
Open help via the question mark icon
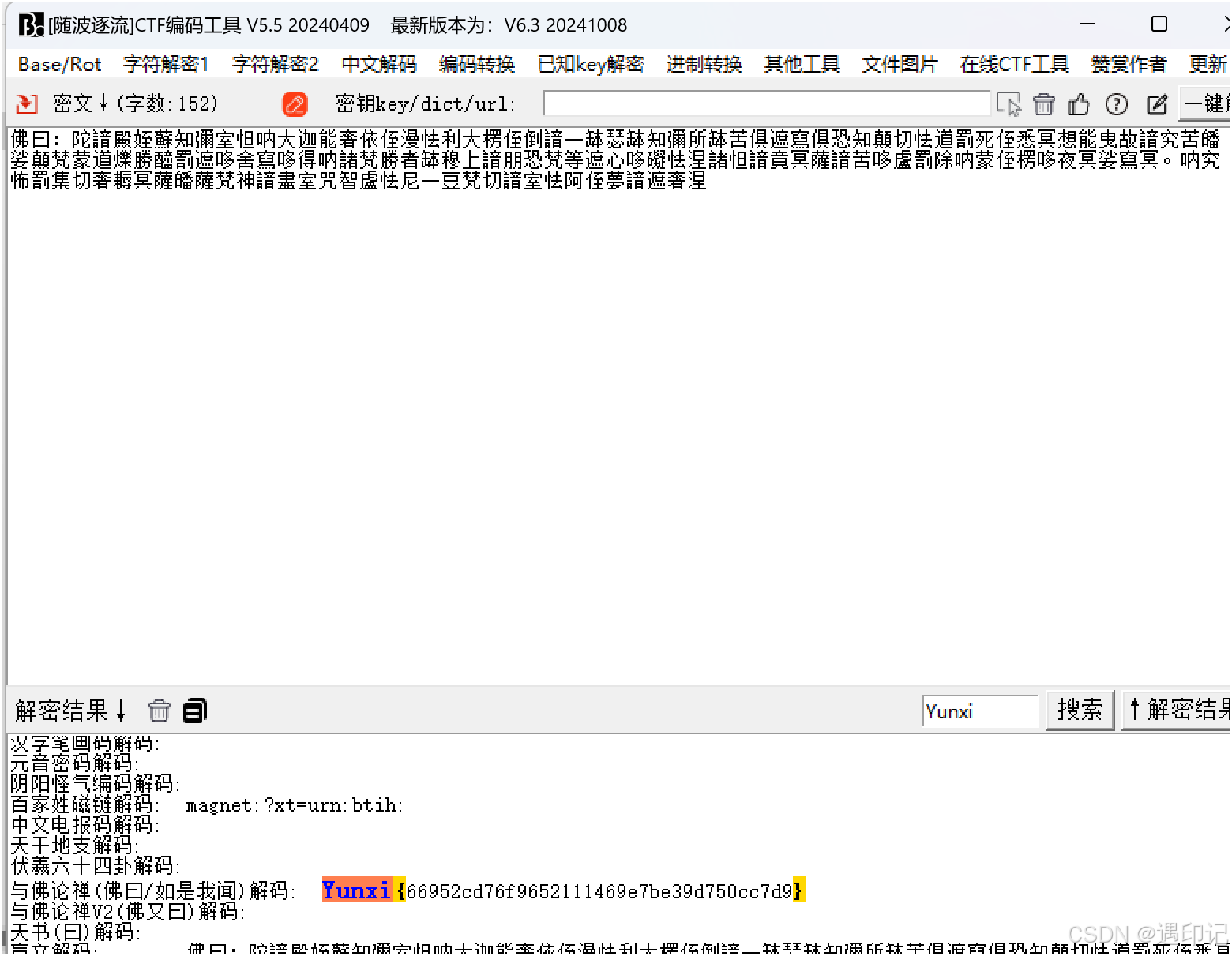click(x=1116, y=103)
